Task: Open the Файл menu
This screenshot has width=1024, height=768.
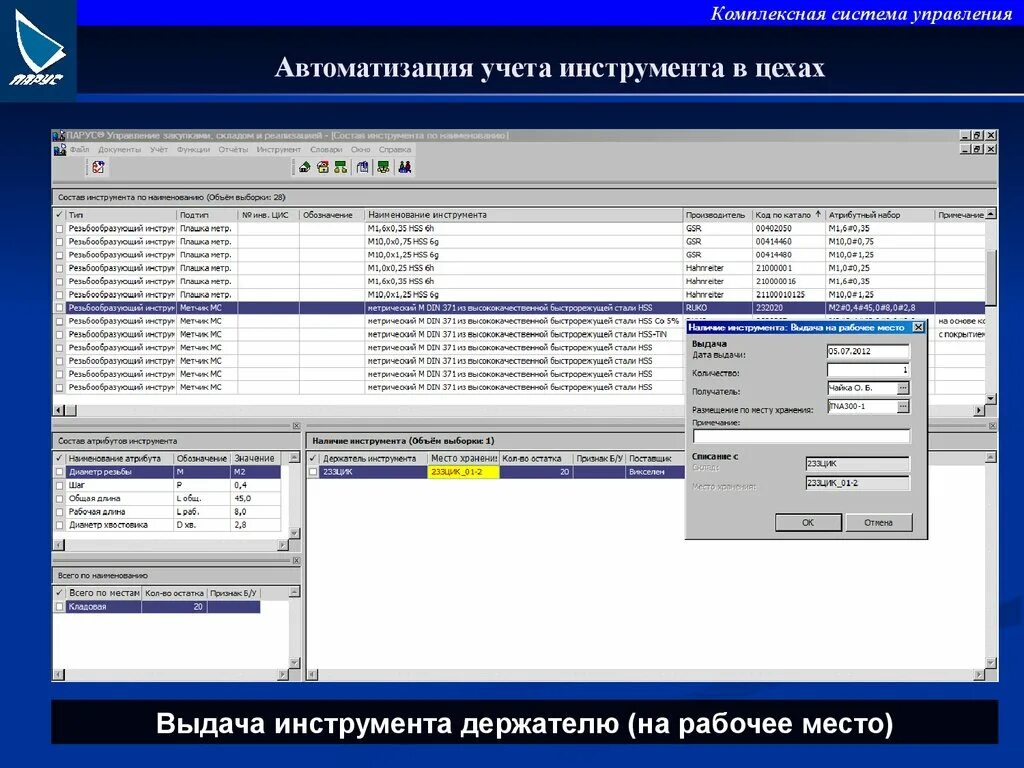Action: point(80,150)
